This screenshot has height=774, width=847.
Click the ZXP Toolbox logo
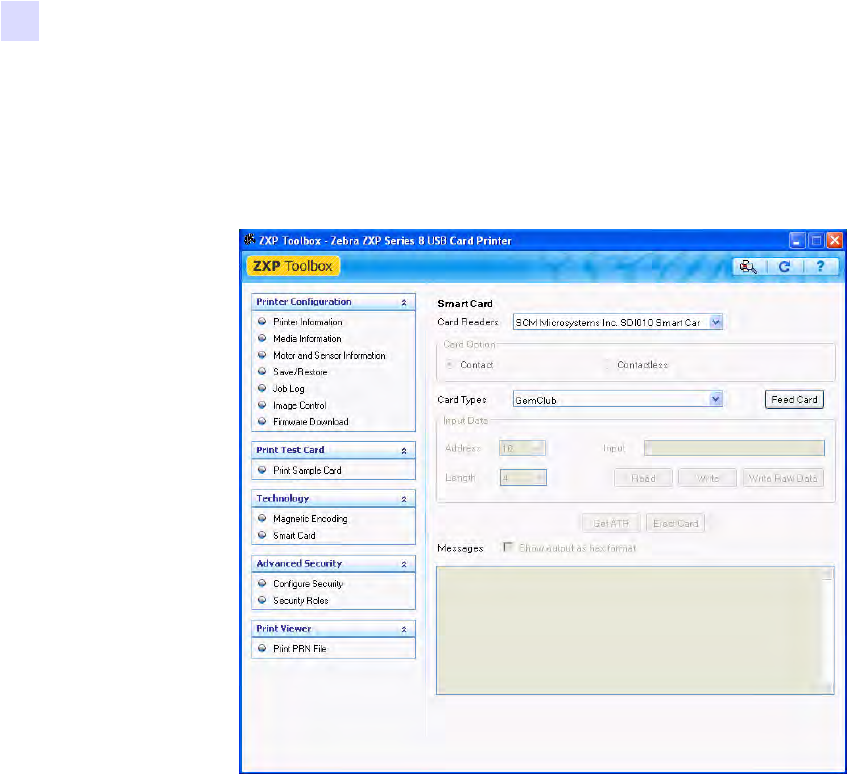point(293,266)
